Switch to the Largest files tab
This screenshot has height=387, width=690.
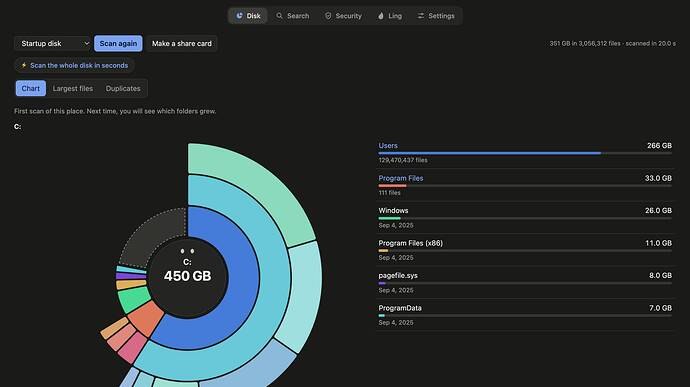73,88
